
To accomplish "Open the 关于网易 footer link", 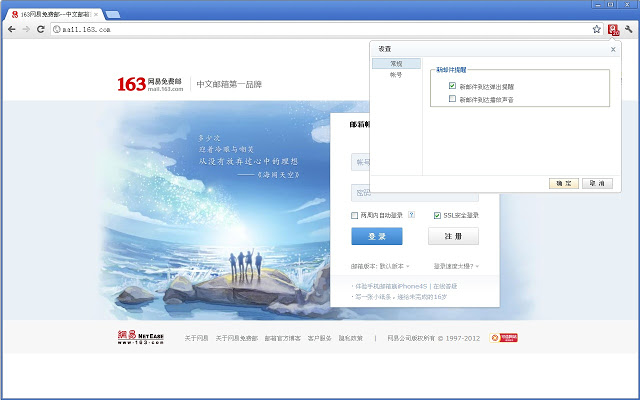I will tap(196, 338).
